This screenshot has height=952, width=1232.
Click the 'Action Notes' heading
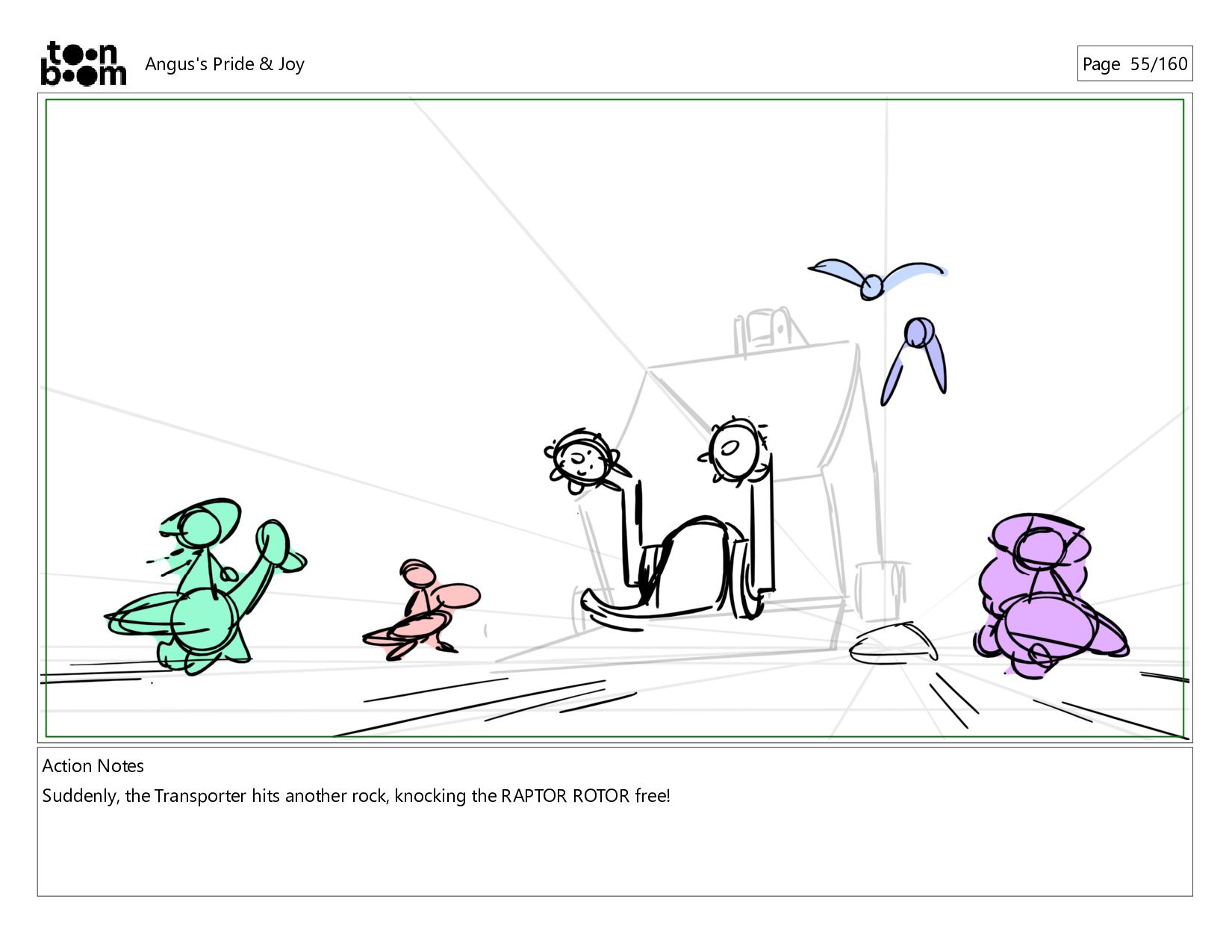(x=93, y=765)
